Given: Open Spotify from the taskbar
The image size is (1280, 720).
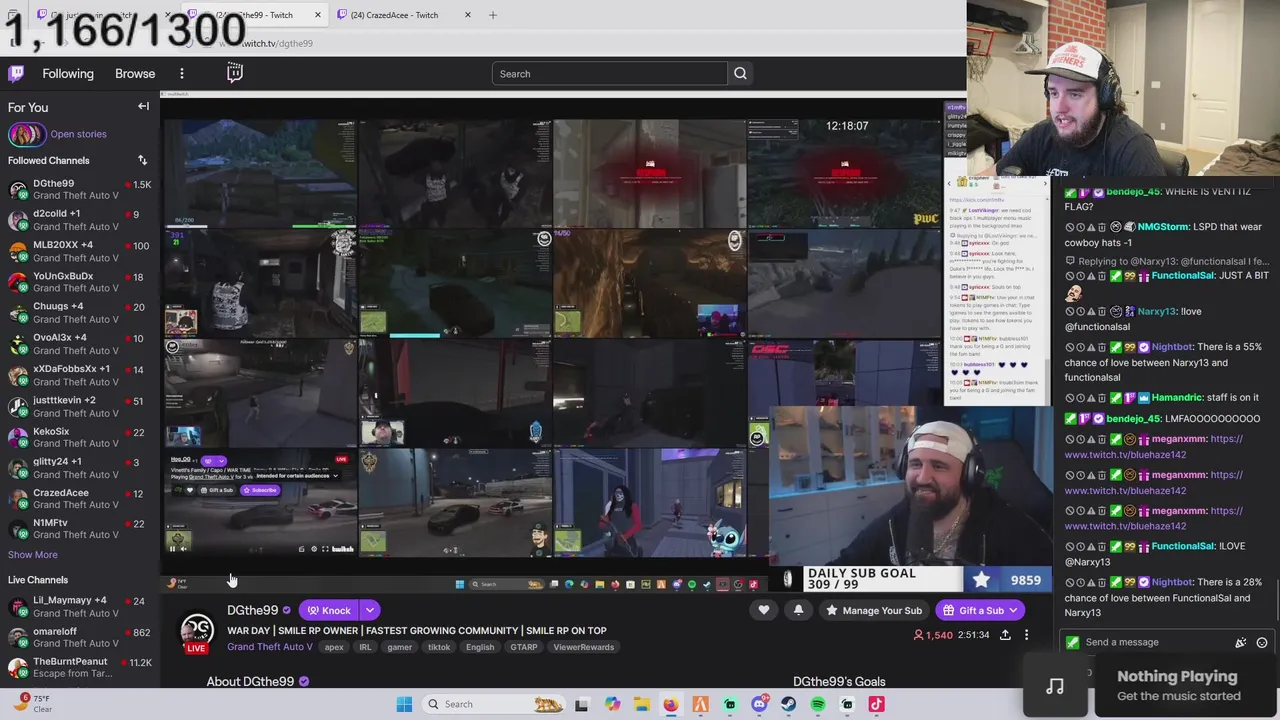Looking at the screenshot, I should 818,704.
